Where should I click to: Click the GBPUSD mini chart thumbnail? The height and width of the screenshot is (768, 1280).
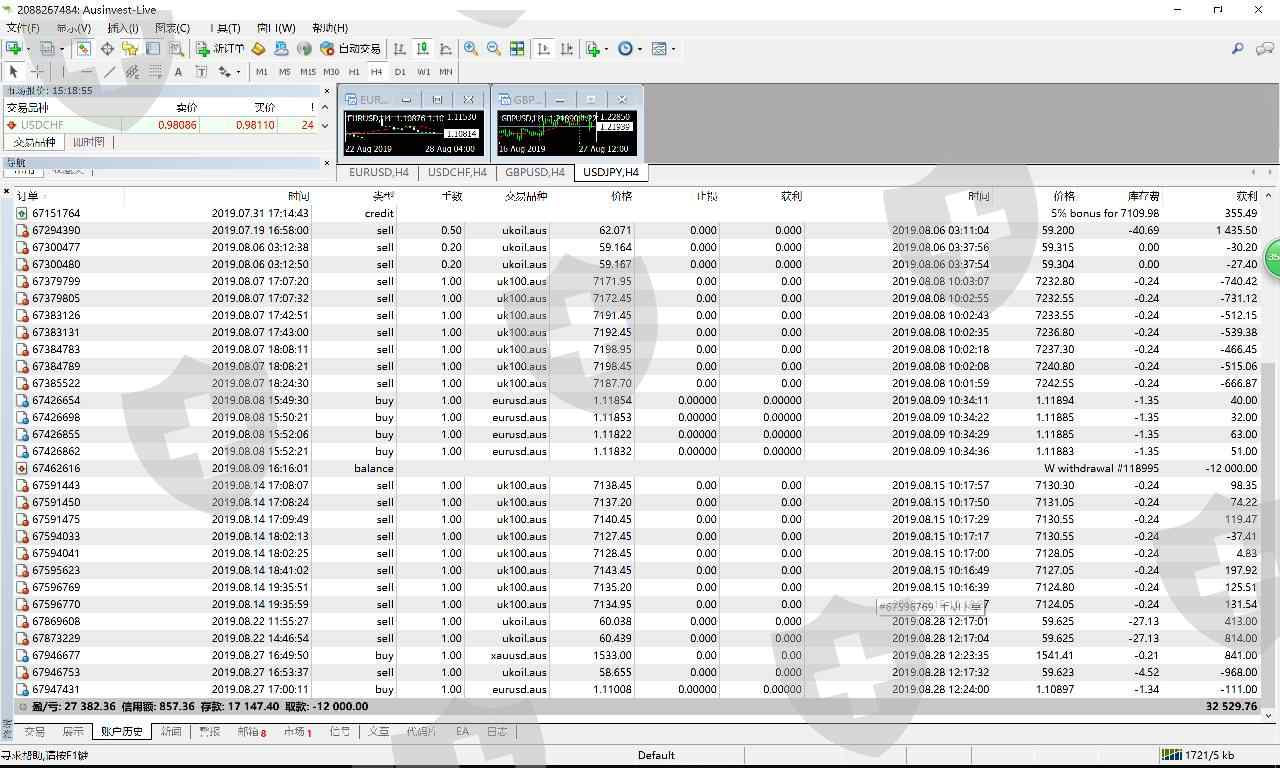[565, 132]
